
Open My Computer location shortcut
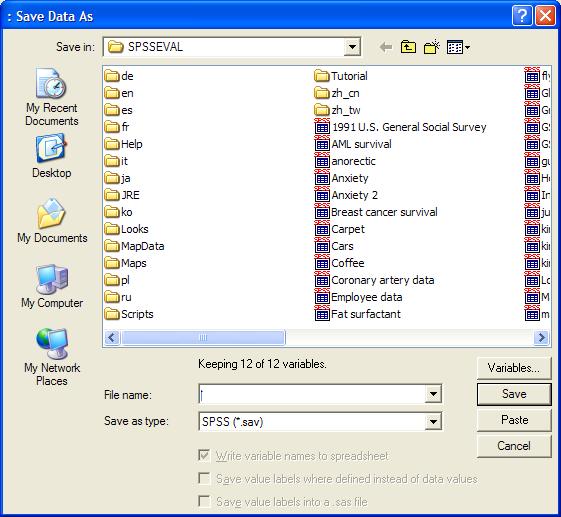[x=52, y=286]
